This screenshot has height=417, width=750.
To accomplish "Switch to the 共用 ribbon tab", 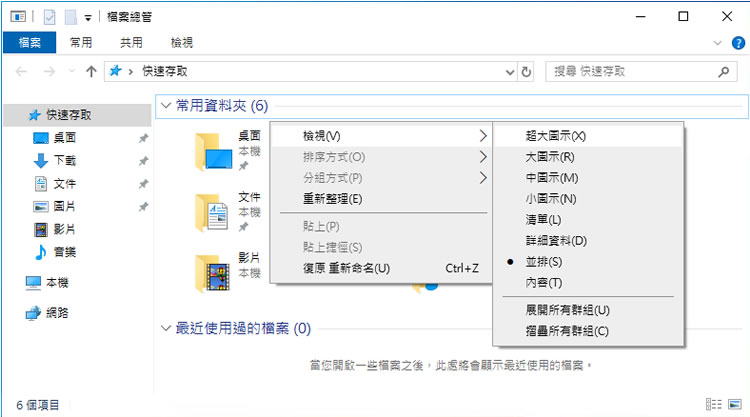I will tap(131, 43).
